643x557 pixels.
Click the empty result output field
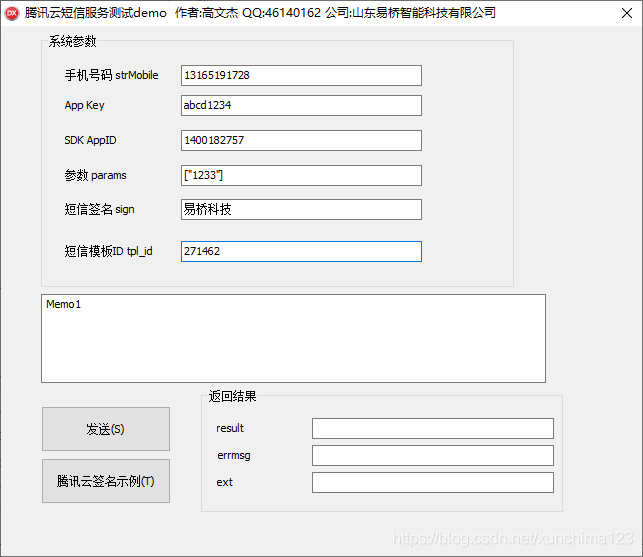pos(433,429)
